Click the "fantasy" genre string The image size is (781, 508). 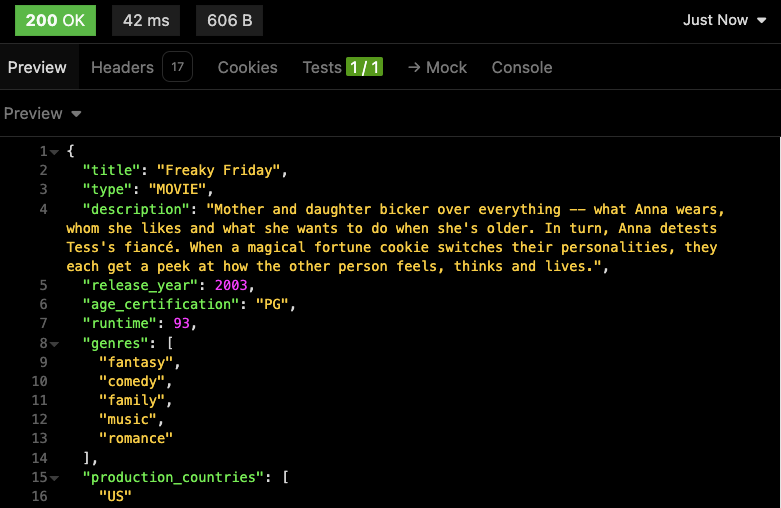(136, 363)
